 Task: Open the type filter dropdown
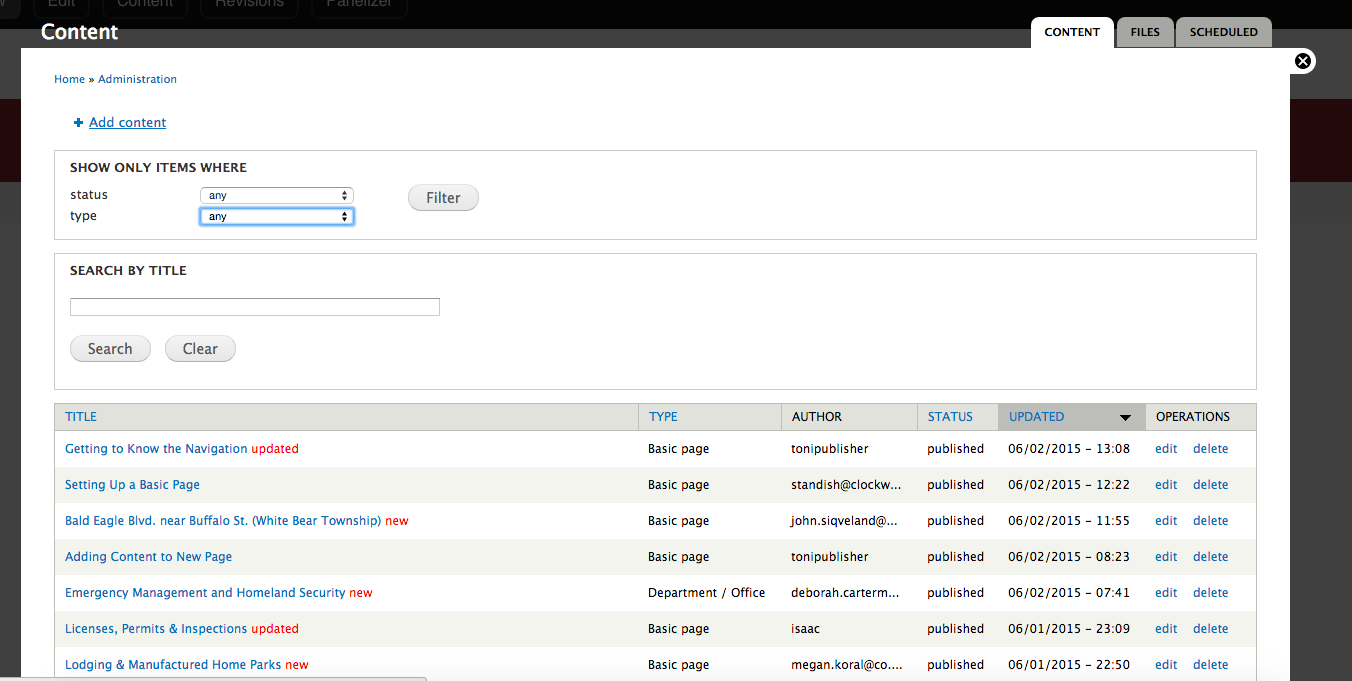(277, 216)
